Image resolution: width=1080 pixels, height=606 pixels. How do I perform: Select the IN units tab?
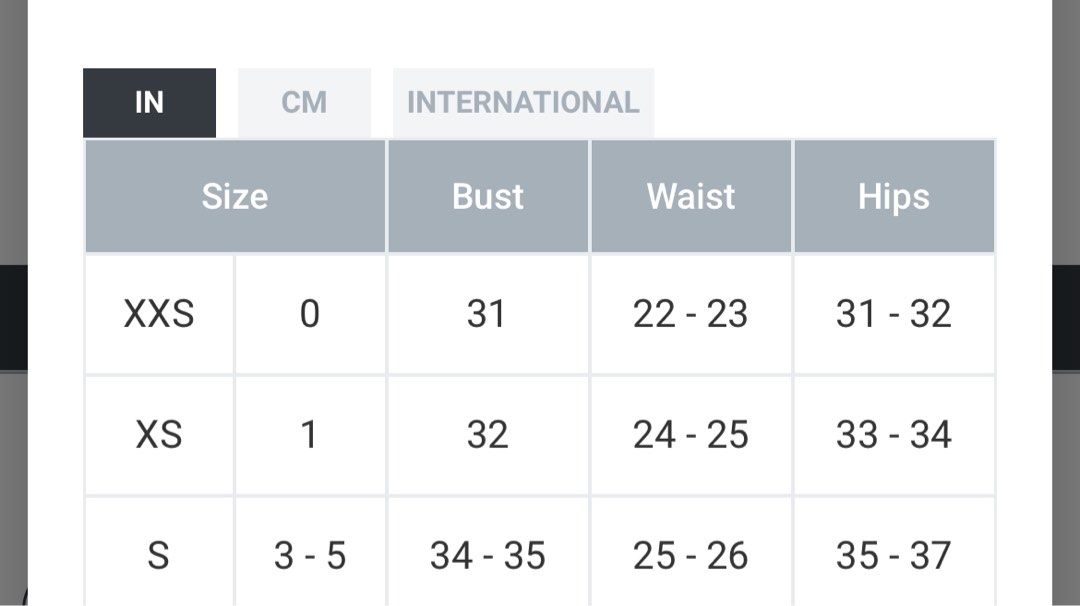(x=149, y=103)
